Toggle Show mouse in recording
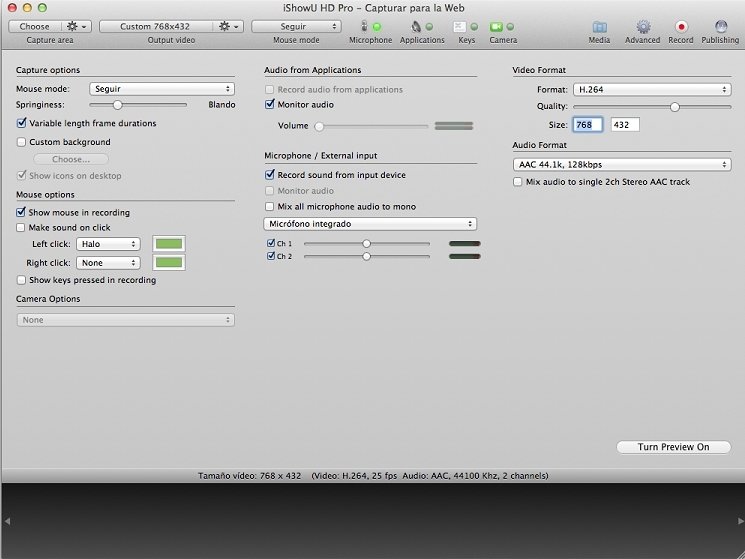Screen dimensions: 745x559 (x=21, y=212)
